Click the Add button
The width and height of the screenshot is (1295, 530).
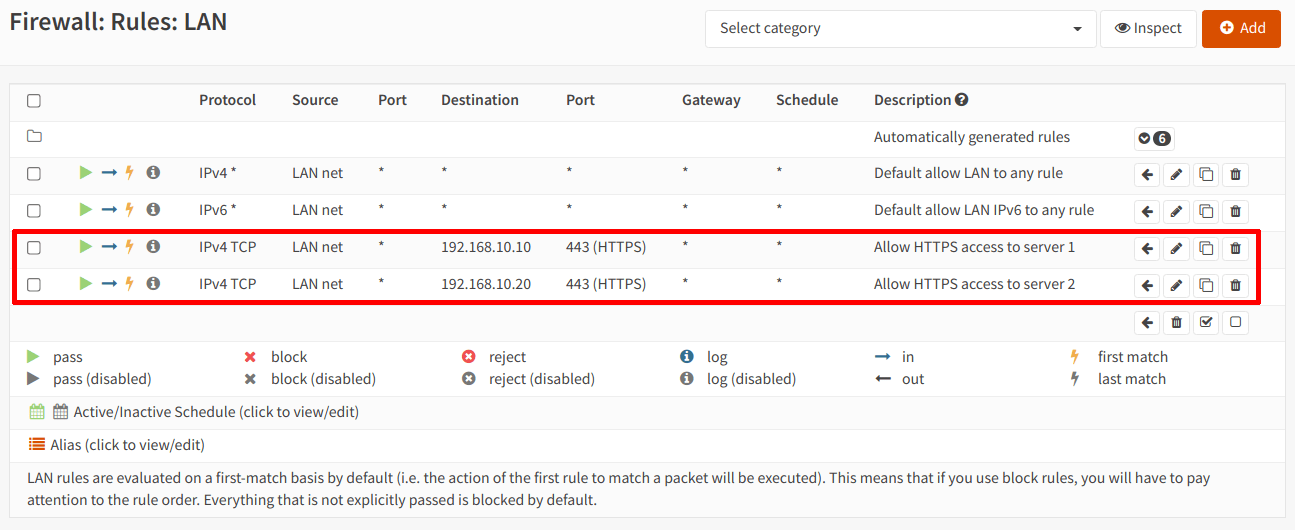[1241, 28]
